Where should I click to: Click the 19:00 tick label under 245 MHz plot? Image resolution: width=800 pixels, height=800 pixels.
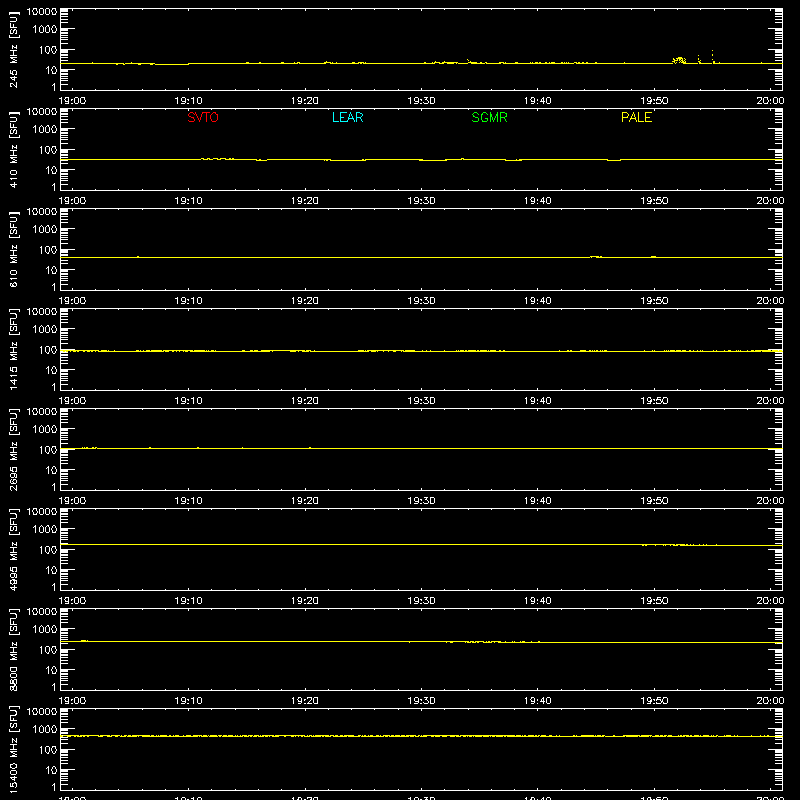pyautogui.click(x=72, y=101)
